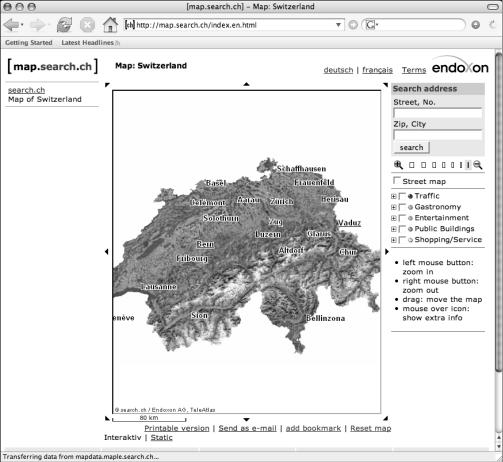The height and width of the screenshot is (462, 503).
Task: Open the Terms link
Action: pyautogui.click(x=414, y=70)
